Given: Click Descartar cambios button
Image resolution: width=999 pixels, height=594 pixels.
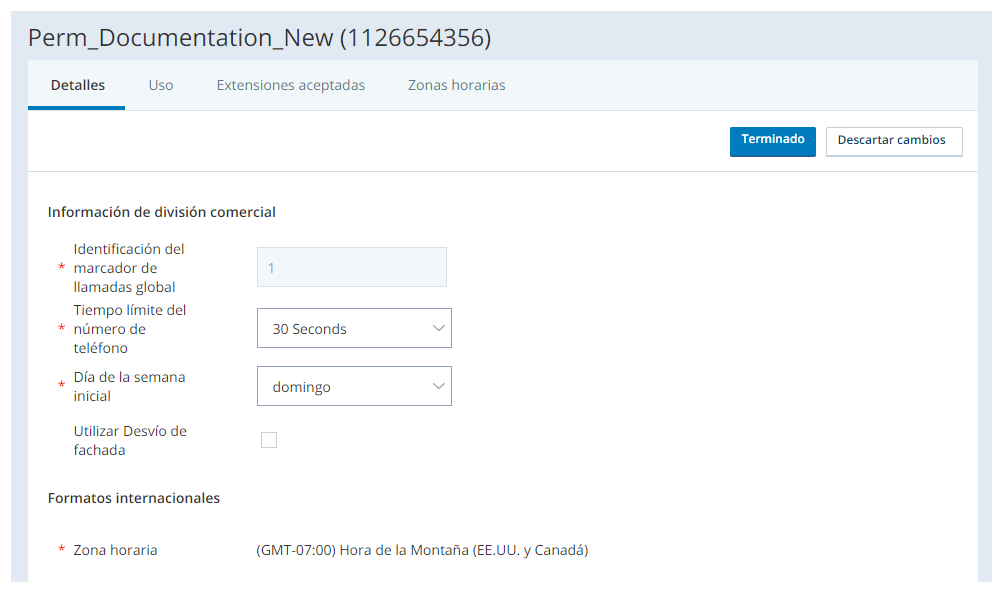Looking at the screenshot, I should (x=894, y=141).
